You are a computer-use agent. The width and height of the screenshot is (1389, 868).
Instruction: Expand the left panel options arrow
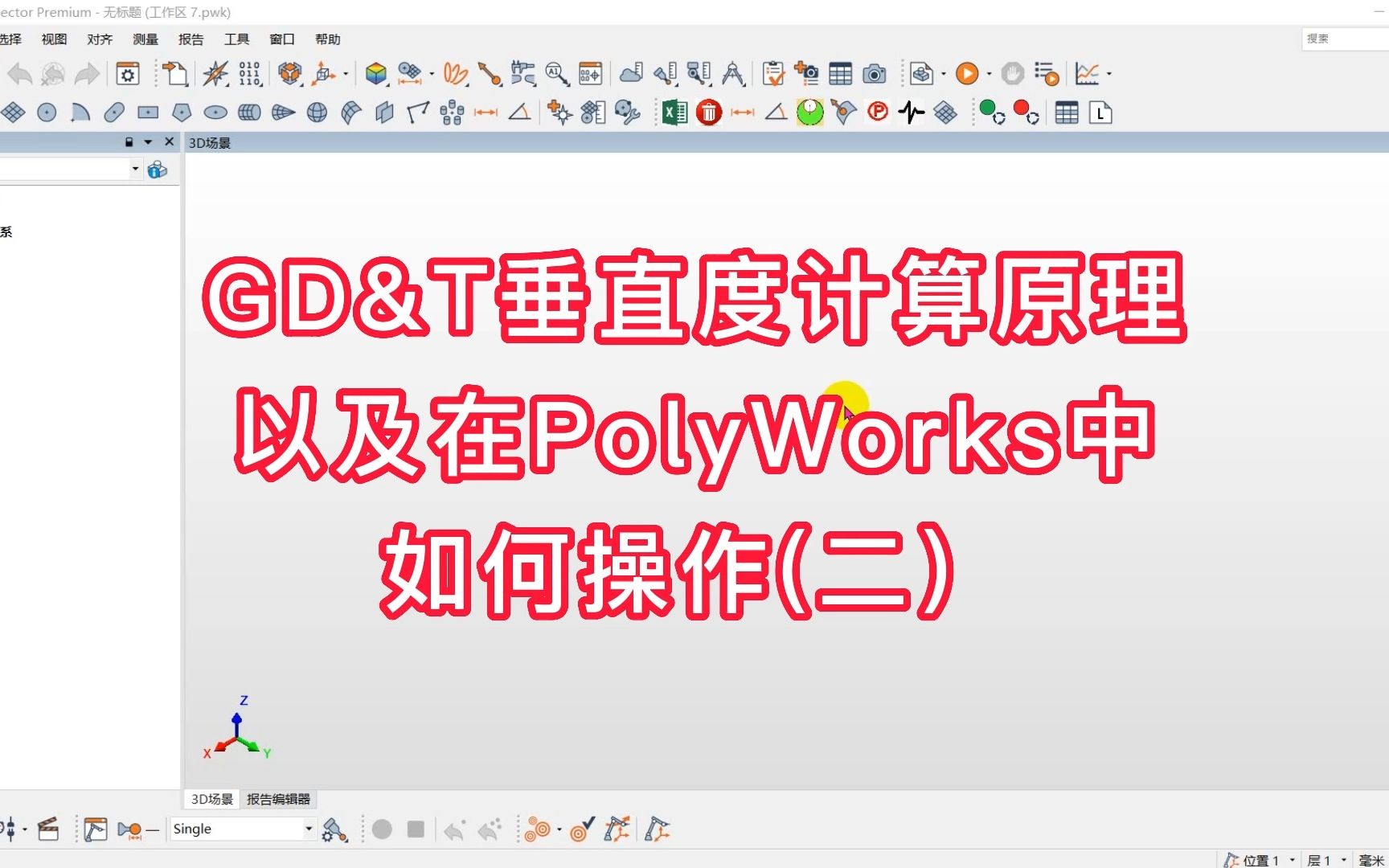click(148, 142)
